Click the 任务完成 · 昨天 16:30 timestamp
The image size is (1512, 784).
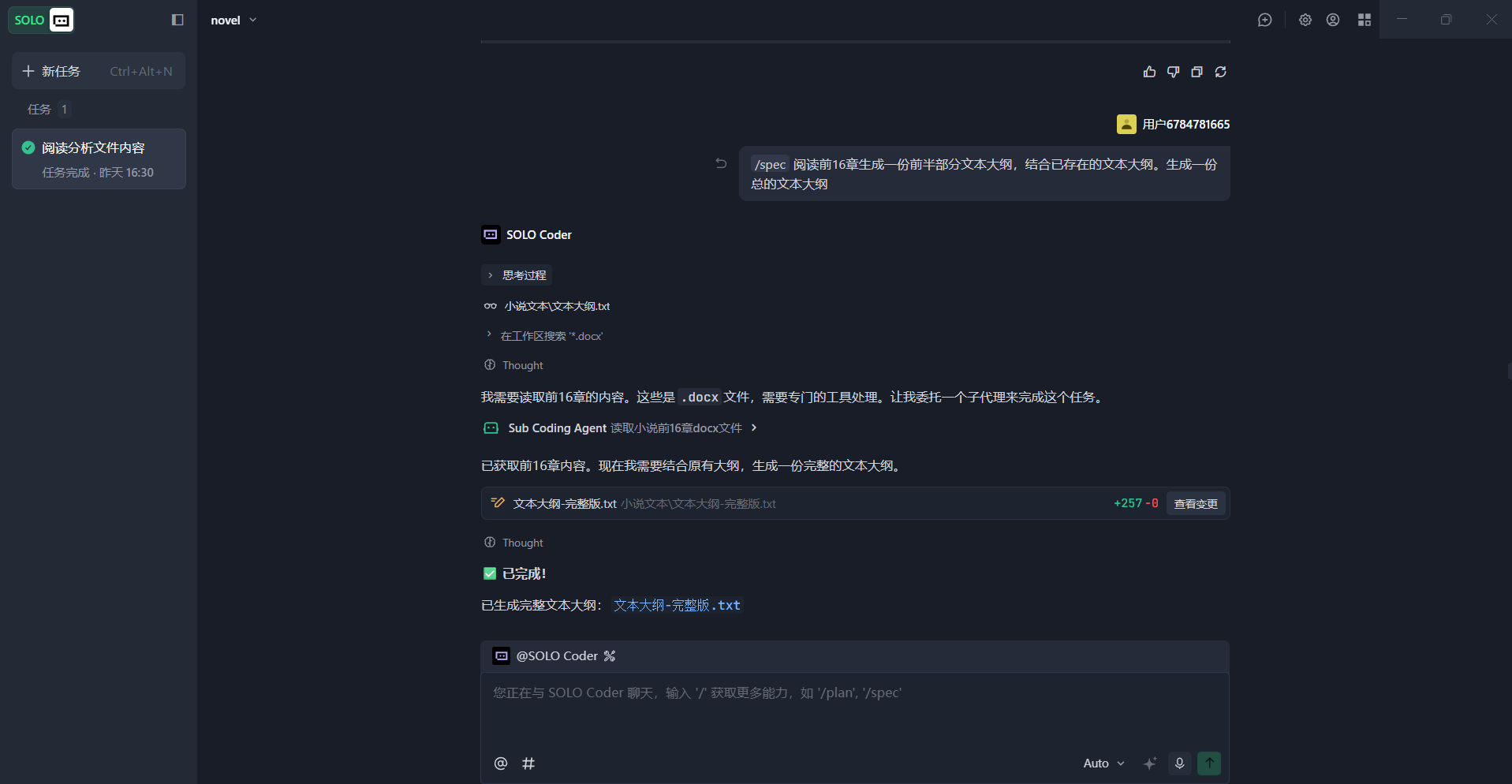(98, 172)
